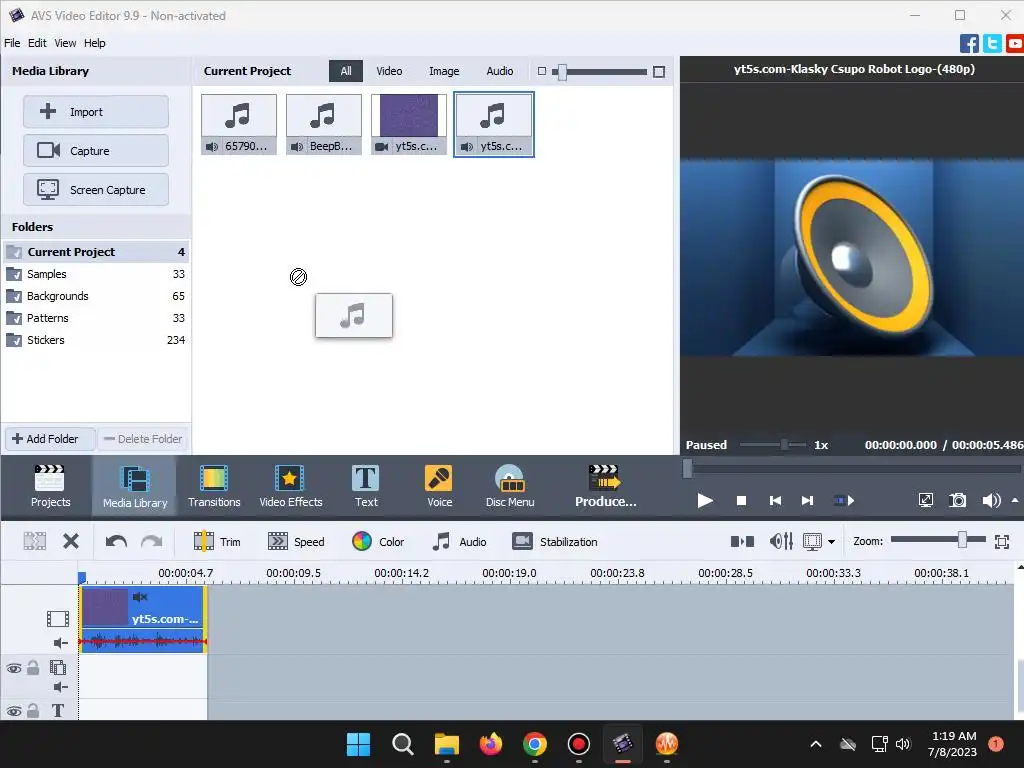Open the Facebook link icon
The height and width of the screenshot is (768, 1024).
click(x=969, y=44)
